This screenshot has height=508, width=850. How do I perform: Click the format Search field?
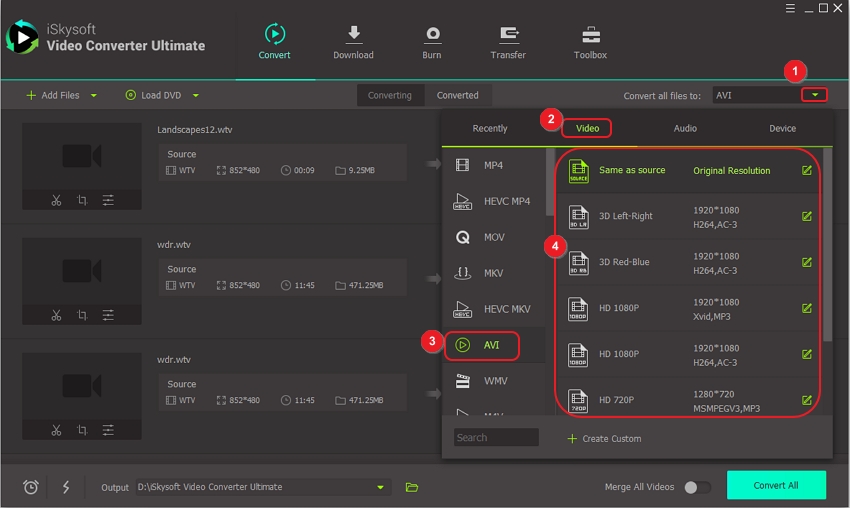(496, 437)
